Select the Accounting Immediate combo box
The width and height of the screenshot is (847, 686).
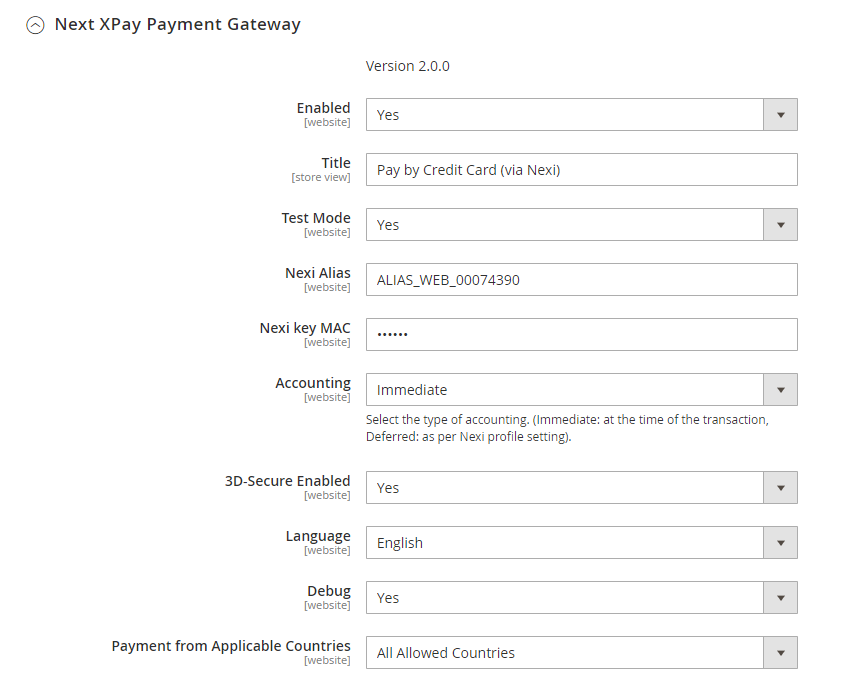coord(565,390)
